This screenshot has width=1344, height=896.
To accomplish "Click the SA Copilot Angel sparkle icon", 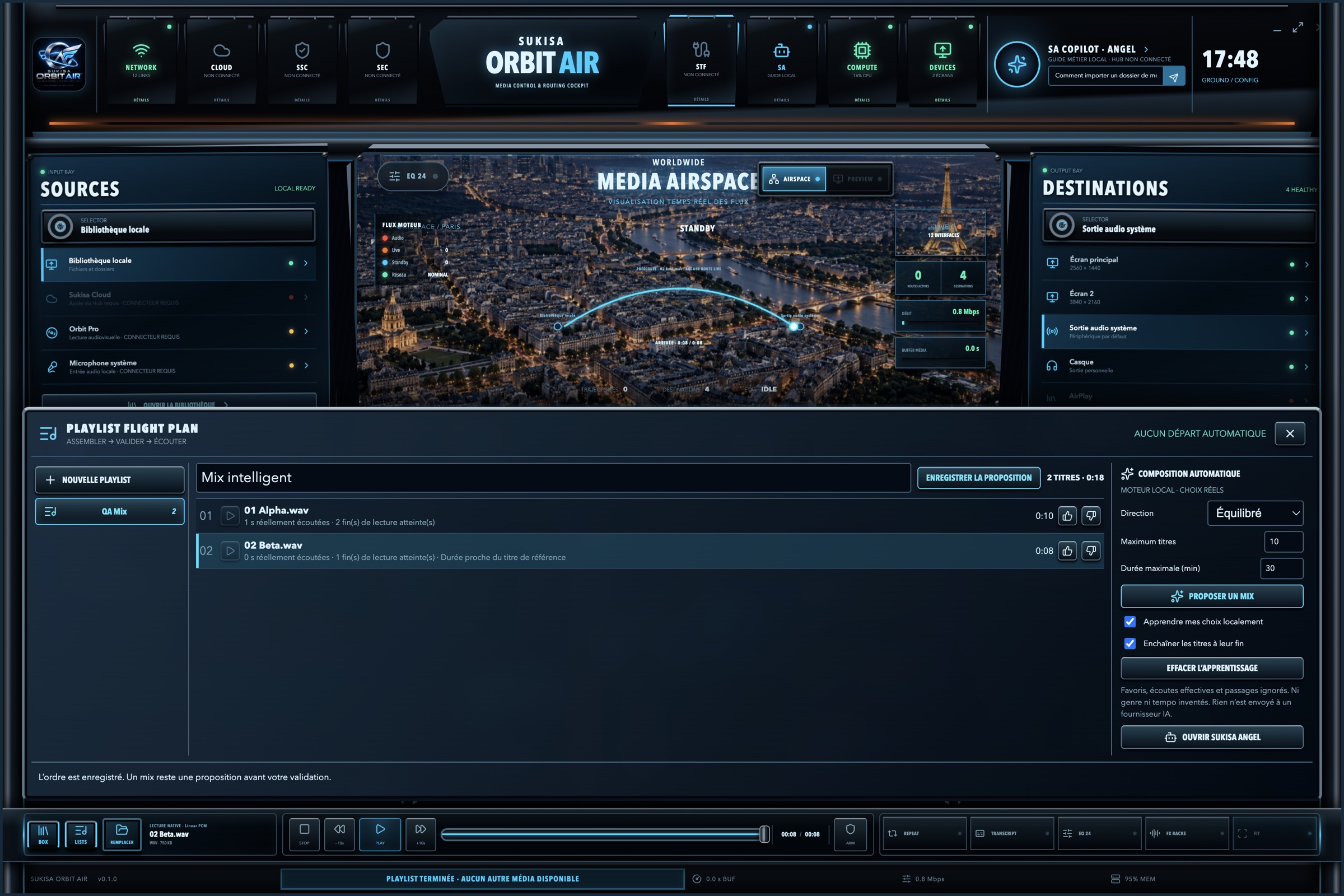I will click(1016, 64).
